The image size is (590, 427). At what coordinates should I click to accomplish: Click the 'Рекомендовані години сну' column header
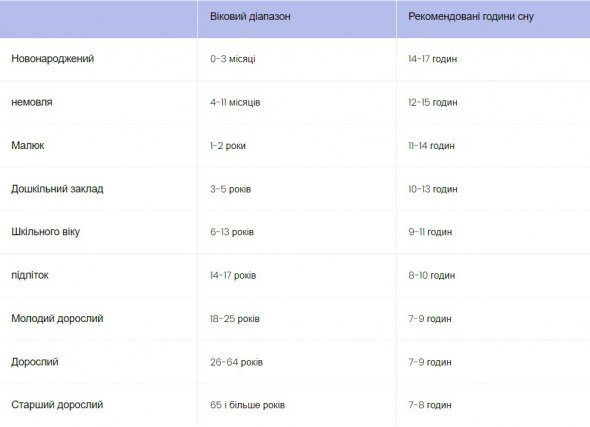tap(471, 17)
